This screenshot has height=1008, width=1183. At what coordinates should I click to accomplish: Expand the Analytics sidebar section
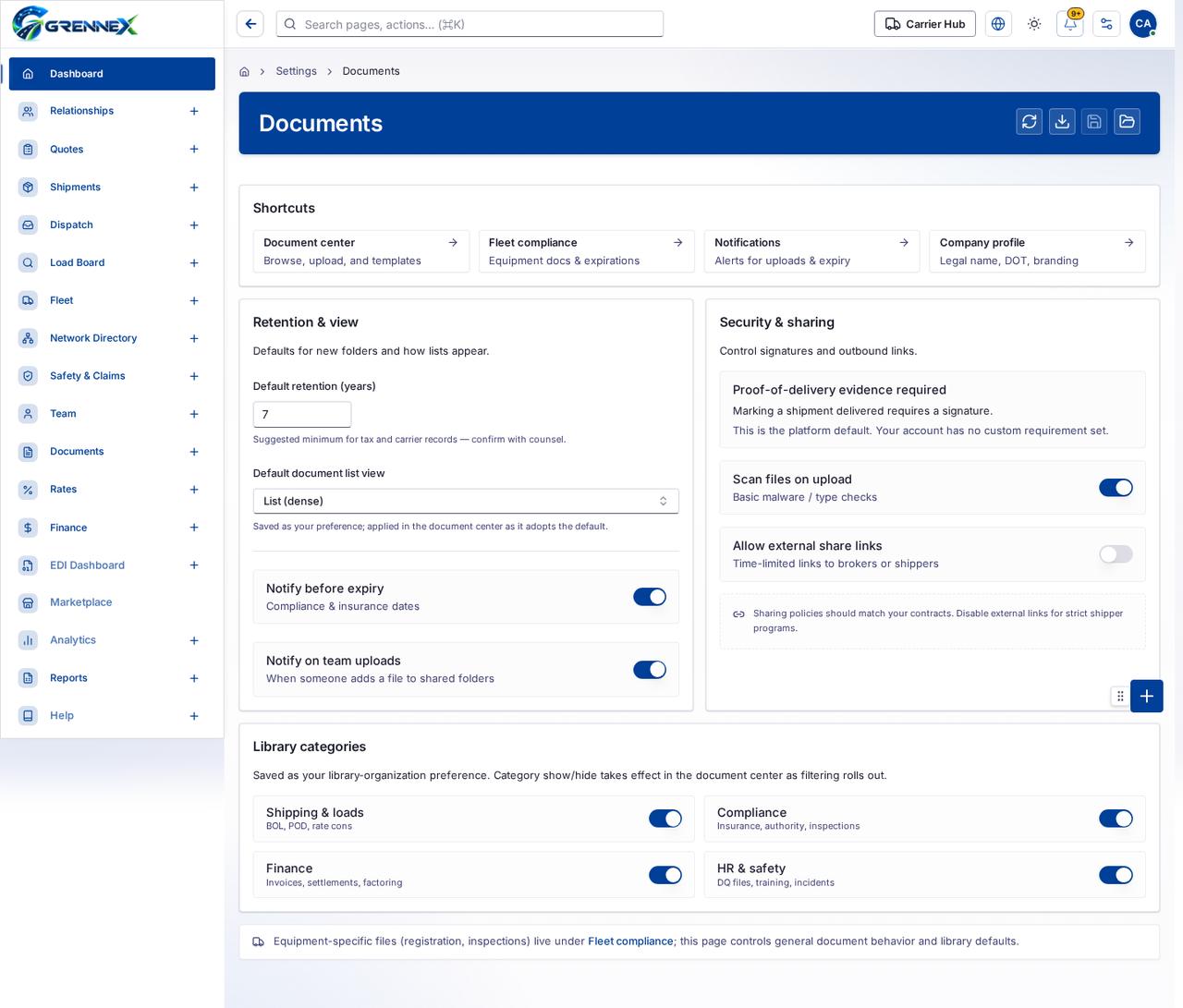[194, 640]
